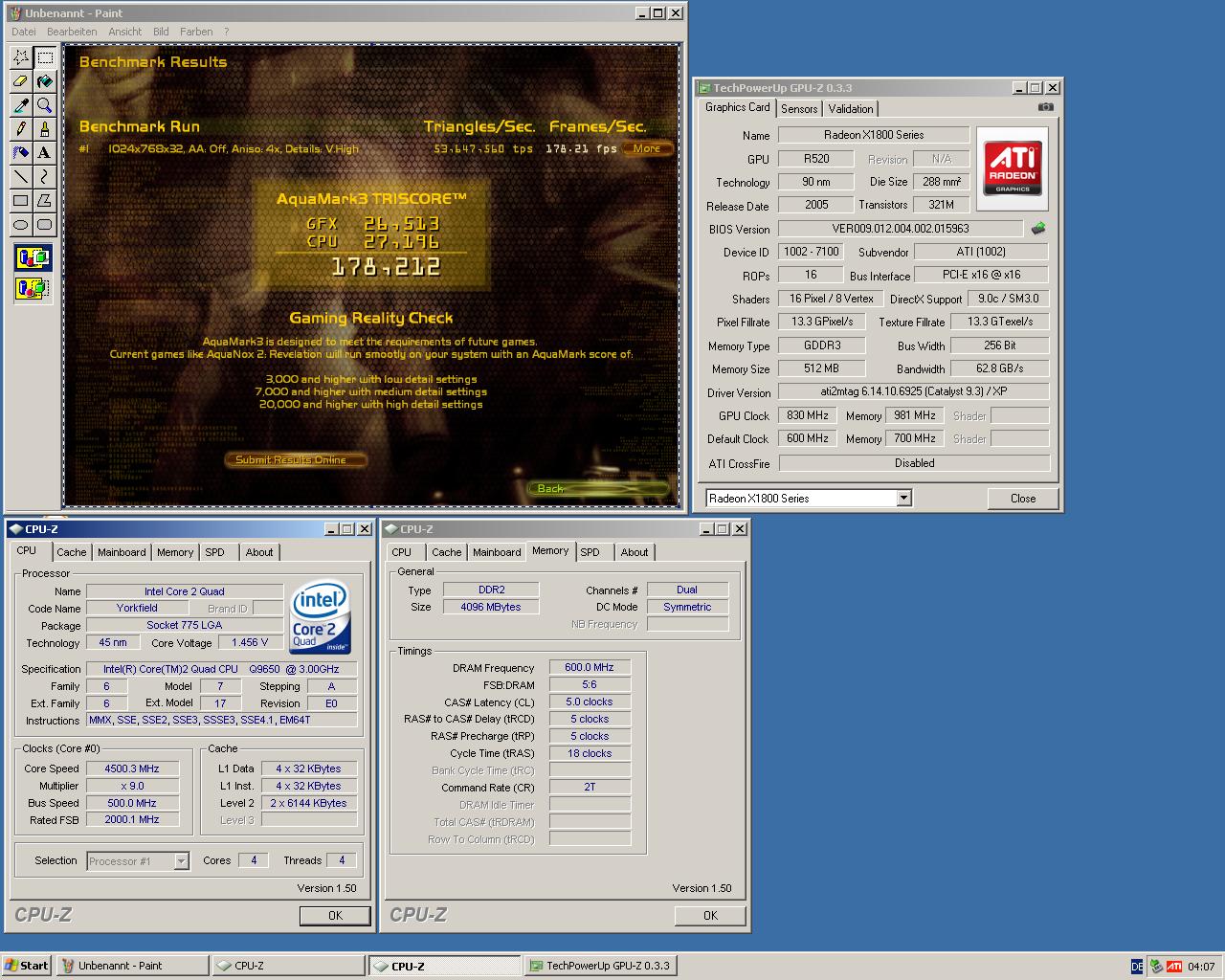The height and width of the screenshot is (980, 1225).
Task: Click the Back button in AquaMark results
Action: click(x=597, y=488)
